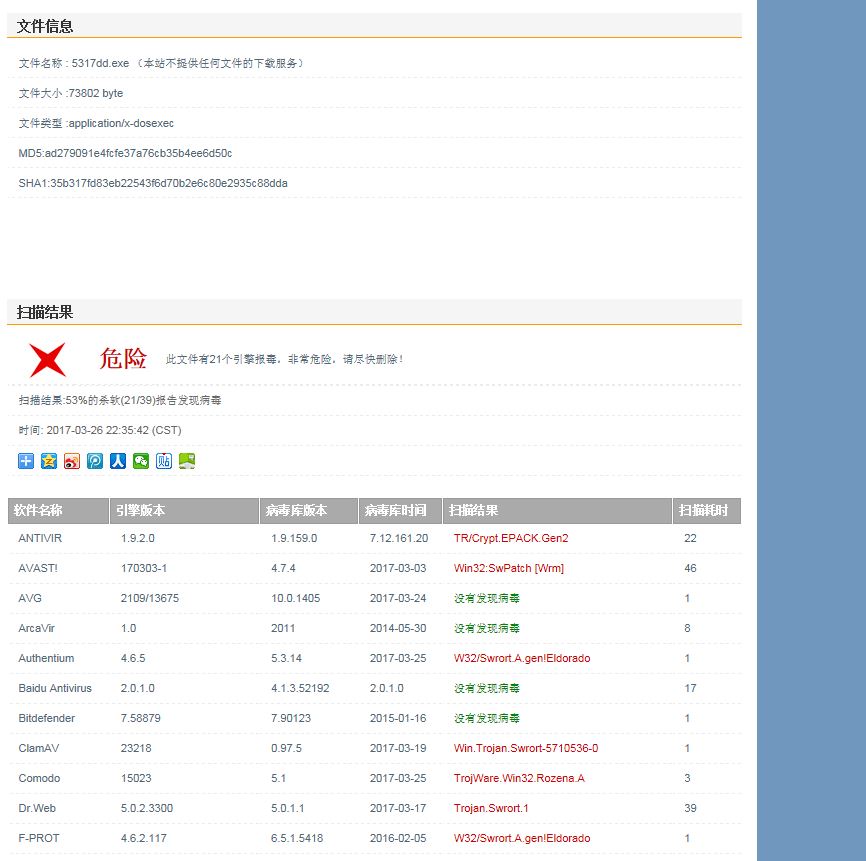This screenshot has width=866, height=861.
Task: Select the AVAST! software name cell
Action: (38, 568)
